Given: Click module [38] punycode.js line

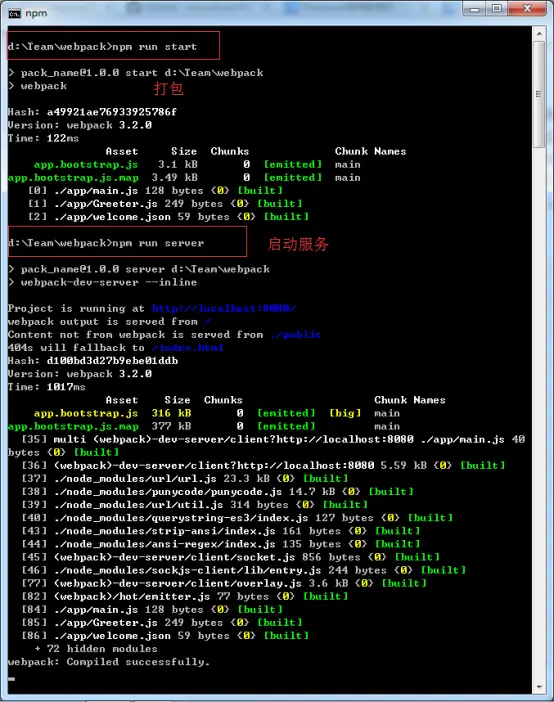Looking at the screenshot, I should point(218,492).
